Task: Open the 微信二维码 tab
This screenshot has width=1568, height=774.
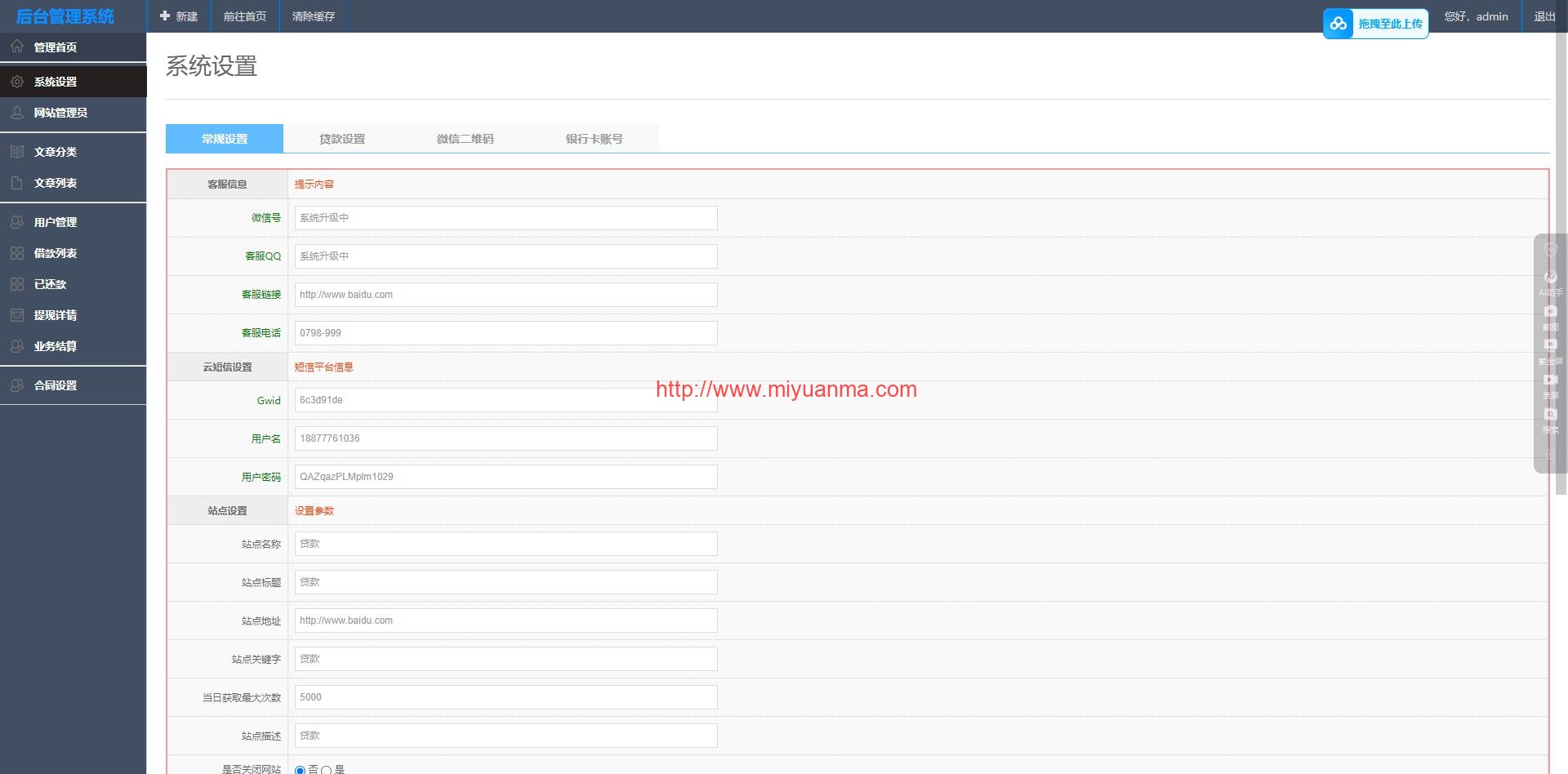Action: 465,139
